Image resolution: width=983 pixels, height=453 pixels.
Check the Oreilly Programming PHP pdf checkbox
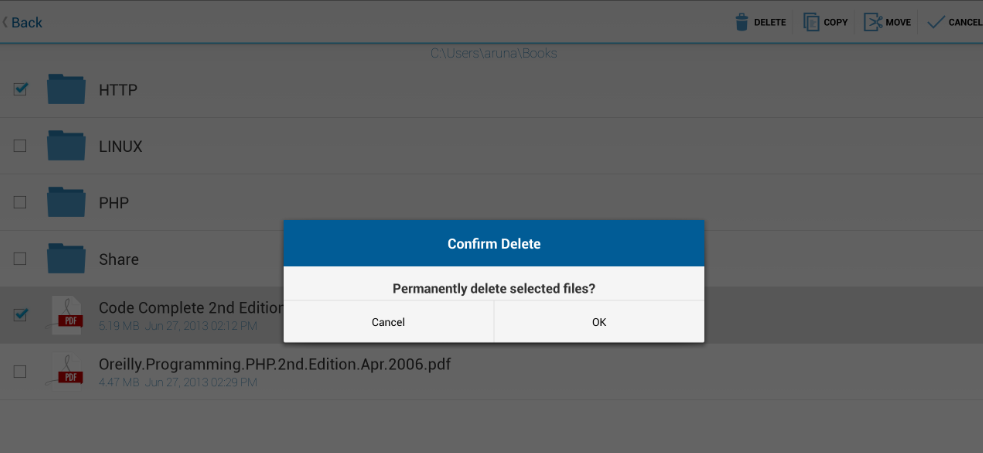tap(20, 372)
